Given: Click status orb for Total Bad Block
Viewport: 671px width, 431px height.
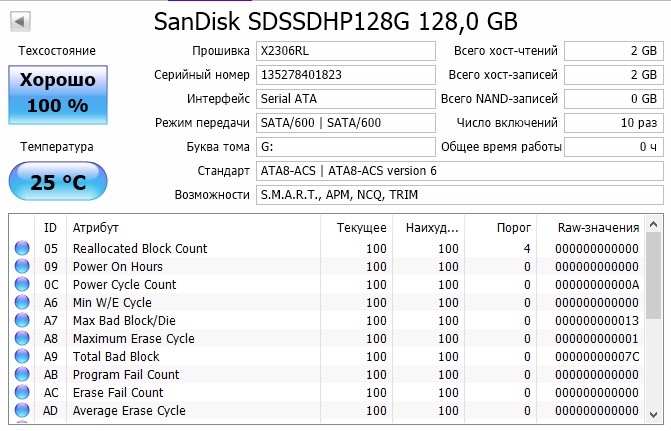Looking at the screenshot, I should coord(22,357).
